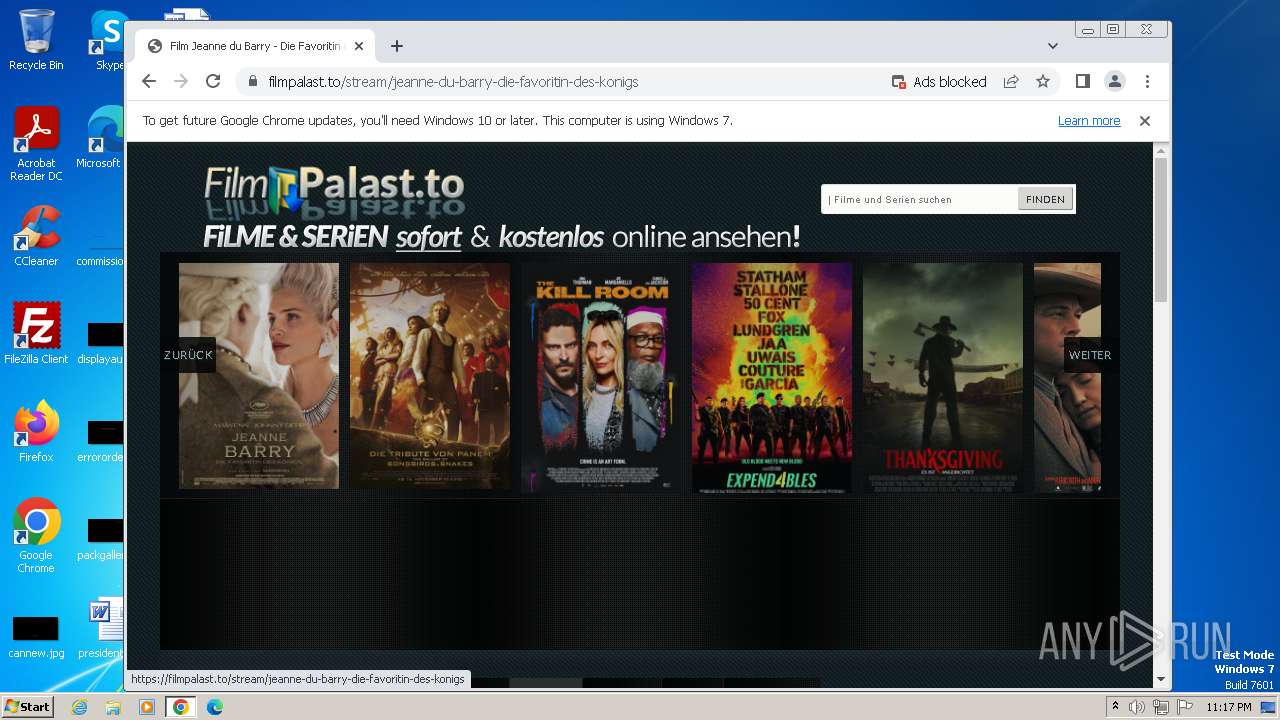Select the Film Jeanne du Barry tab

[x=255, y=46]
